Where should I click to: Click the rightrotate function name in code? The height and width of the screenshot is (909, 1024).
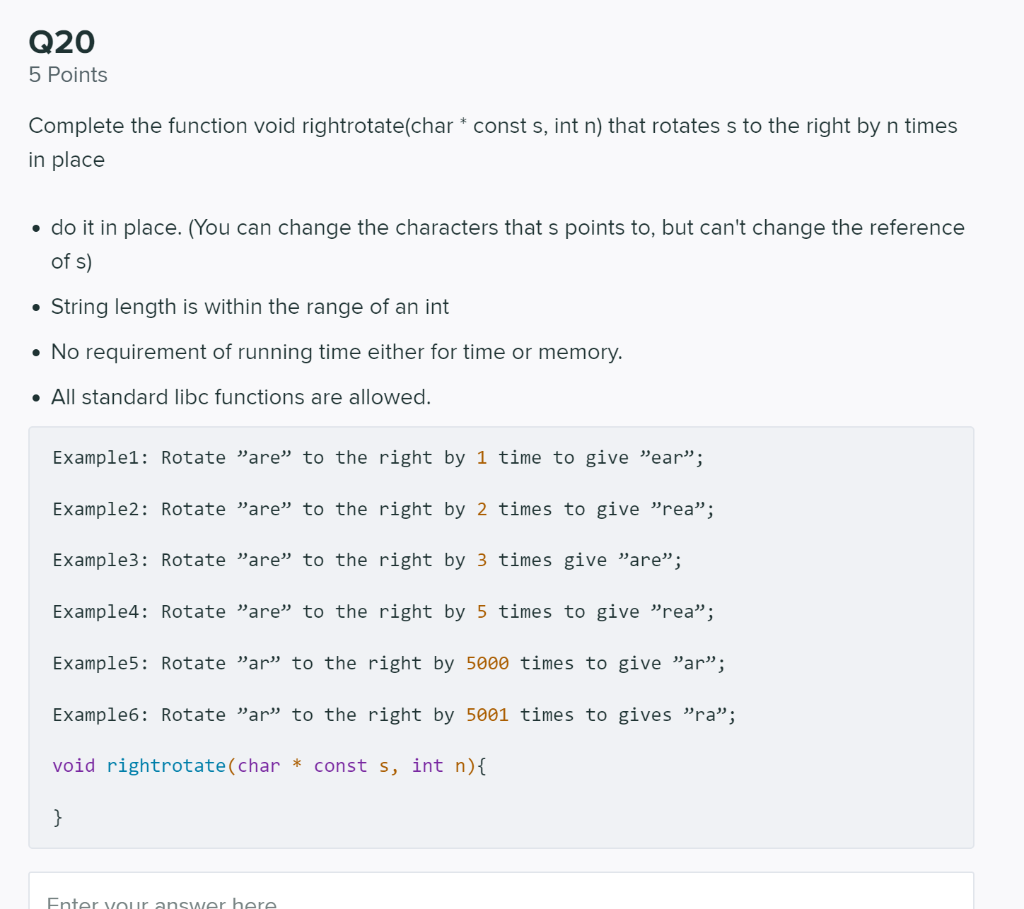(166, 766)
